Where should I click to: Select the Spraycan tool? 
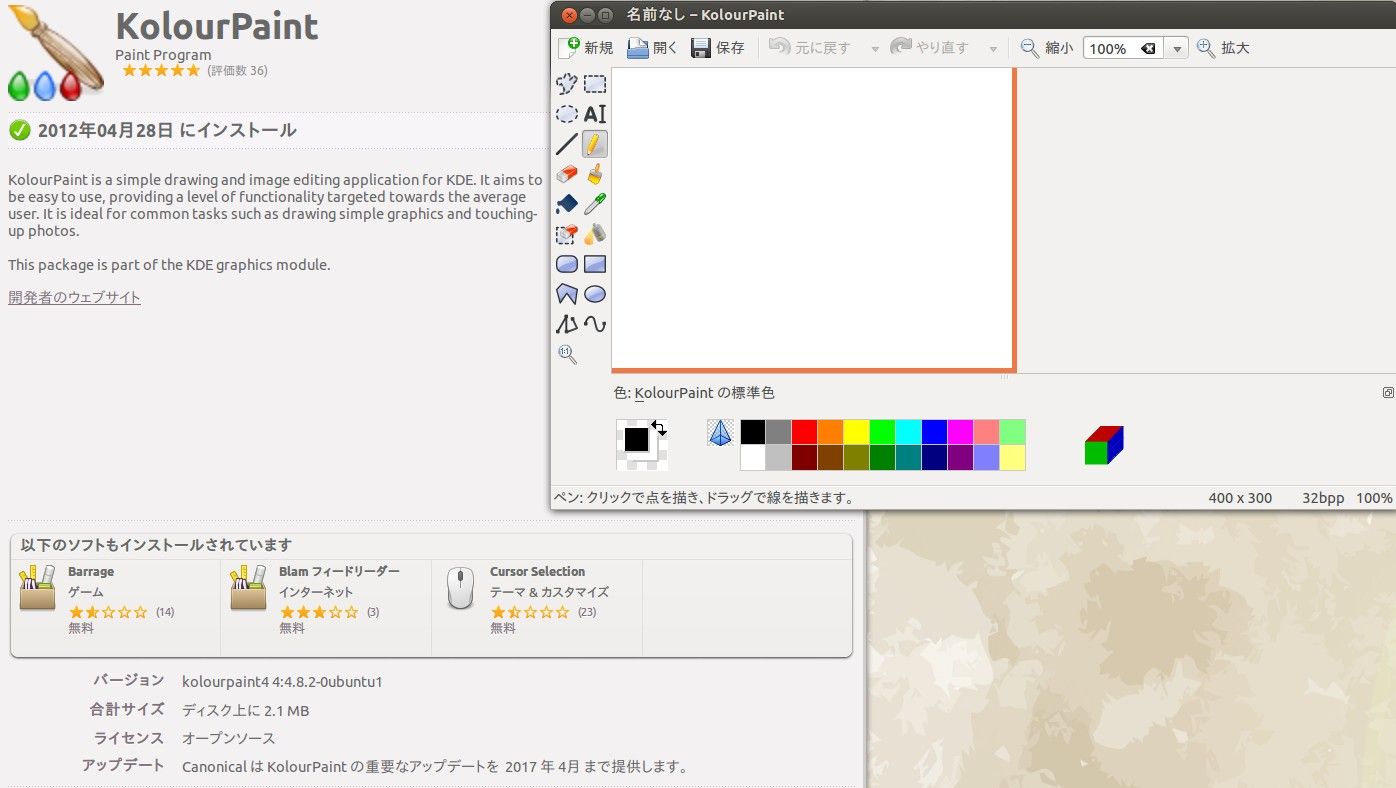coord(595,234)
